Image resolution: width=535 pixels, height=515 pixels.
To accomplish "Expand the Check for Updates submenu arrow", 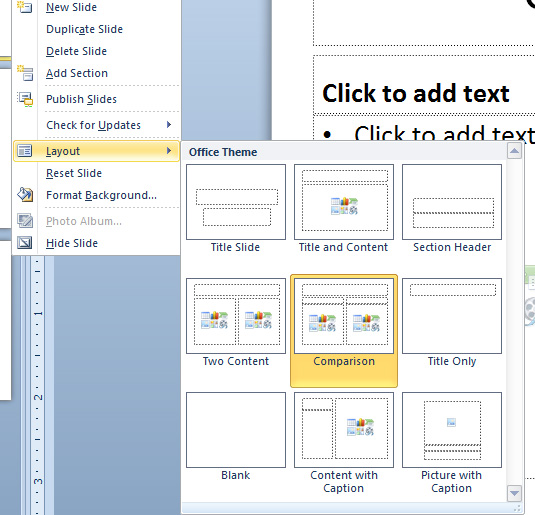I will 169,125.
